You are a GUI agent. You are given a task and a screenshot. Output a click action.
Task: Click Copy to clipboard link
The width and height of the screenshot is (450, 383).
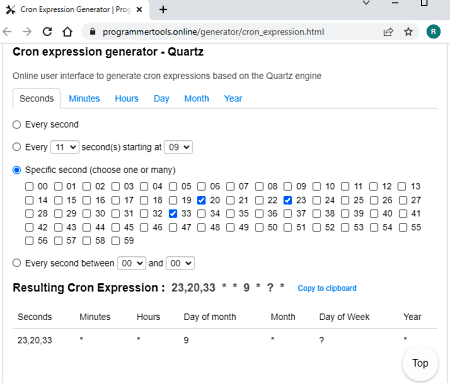(x=327, y=288)
